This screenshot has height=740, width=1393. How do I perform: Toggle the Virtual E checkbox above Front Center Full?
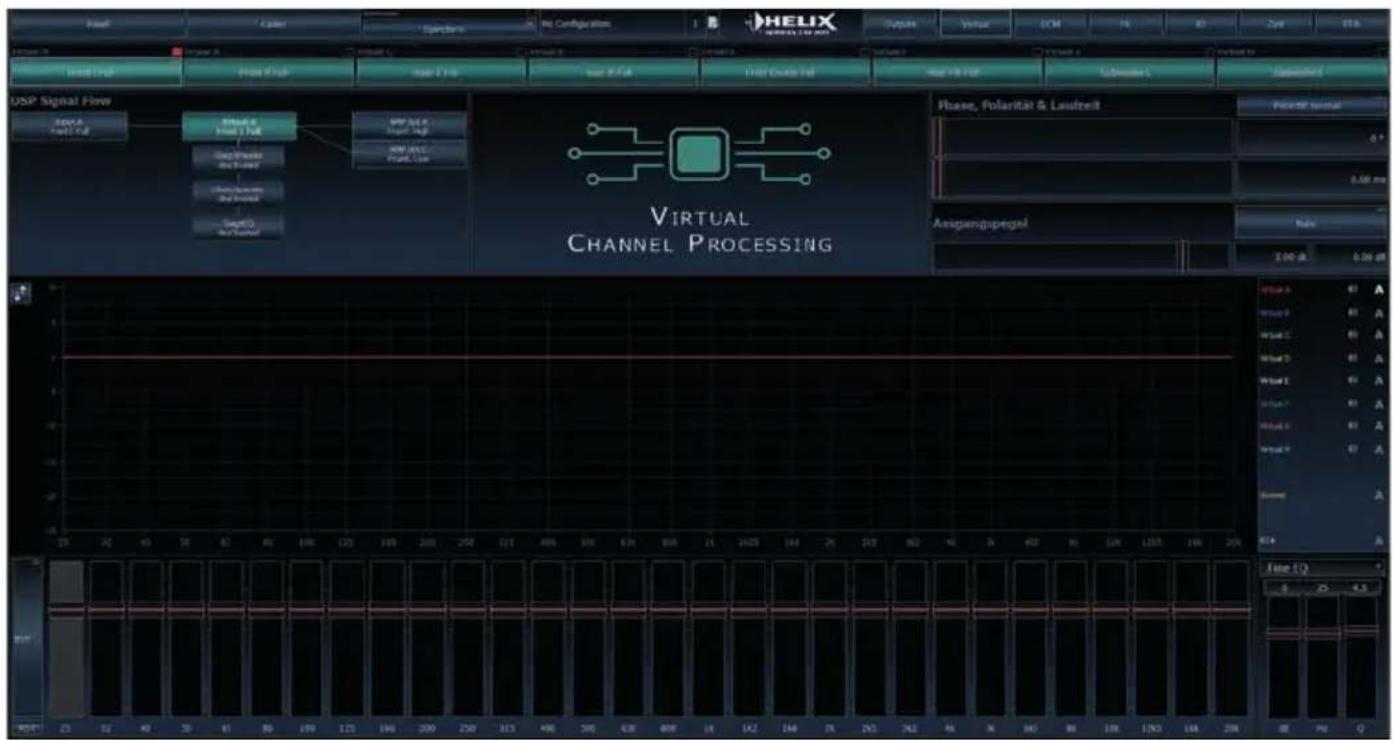tap(865, 50)
